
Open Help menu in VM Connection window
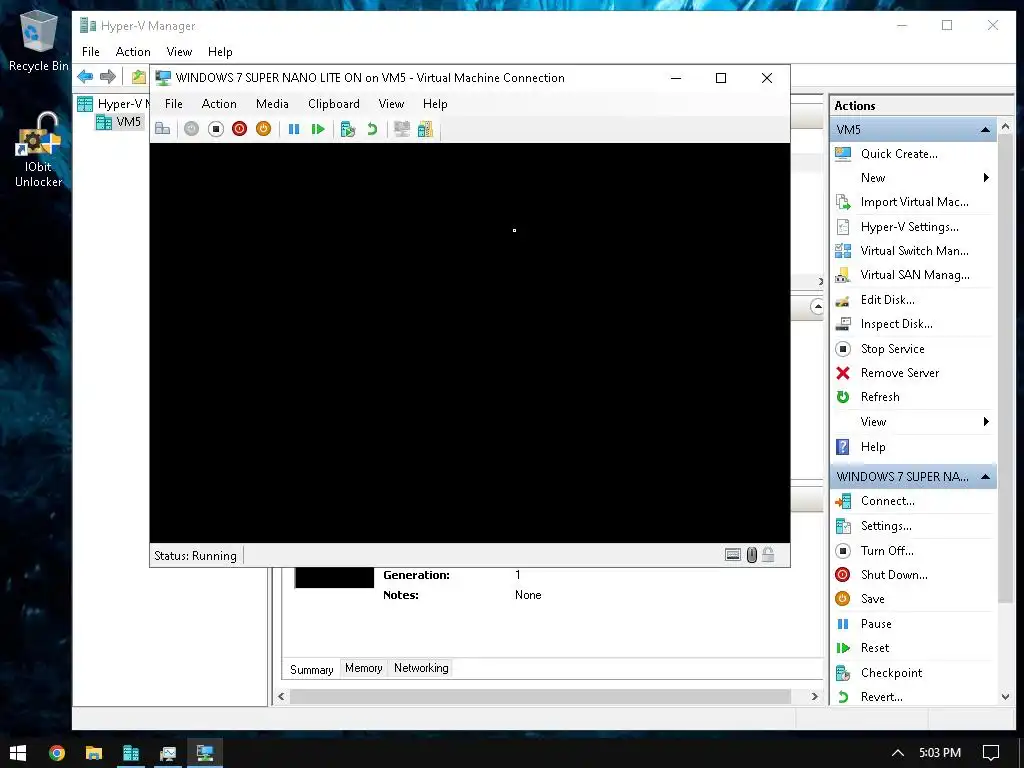435,104
